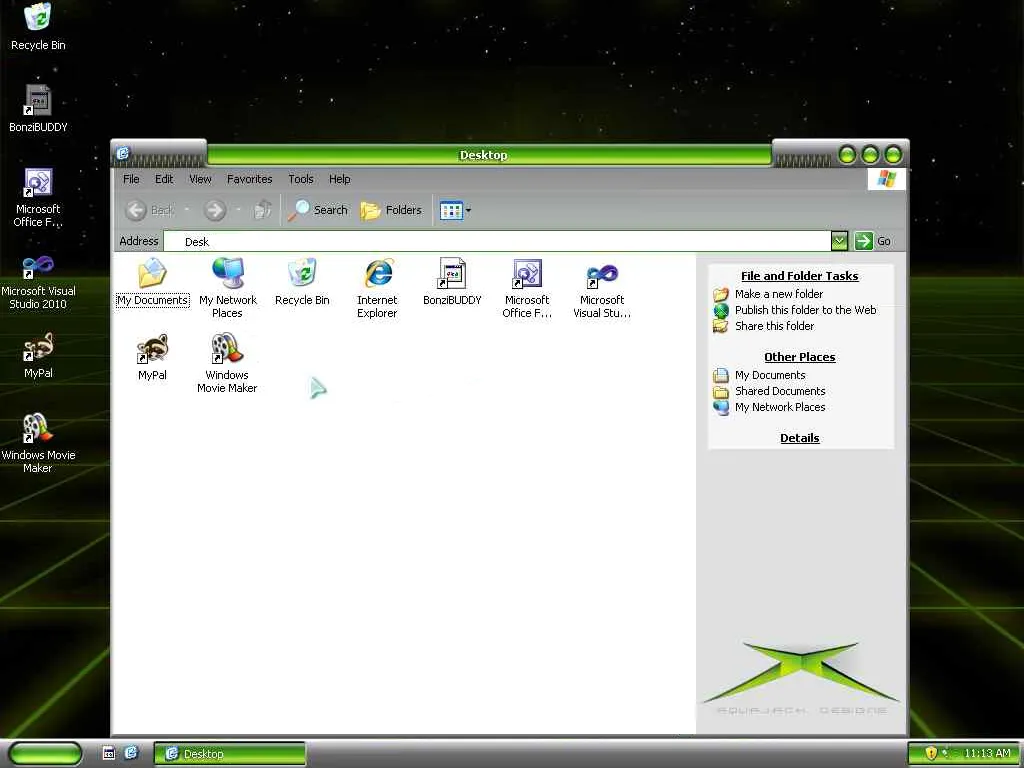Collapse the Other Places section
1024x768 pixels.
[799, 357]
